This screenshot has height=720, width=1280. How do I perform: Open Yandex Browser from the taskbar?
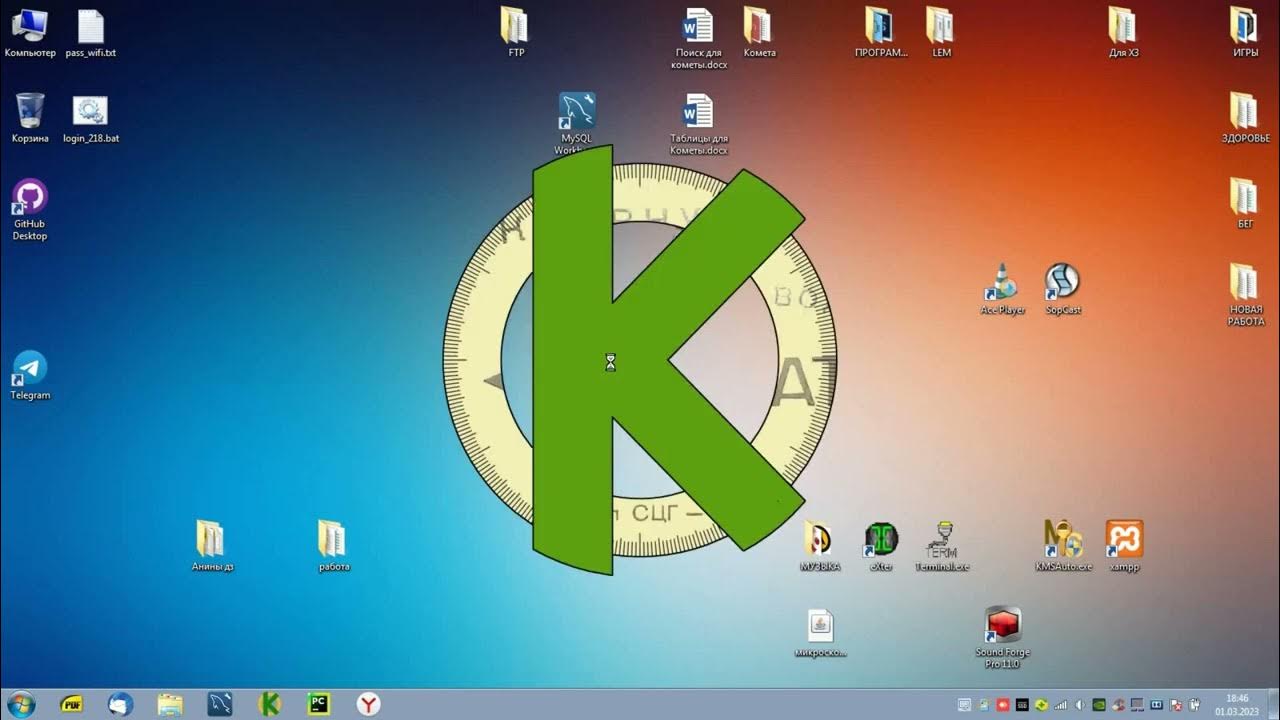pyautogui.click(x=369, y=704)
